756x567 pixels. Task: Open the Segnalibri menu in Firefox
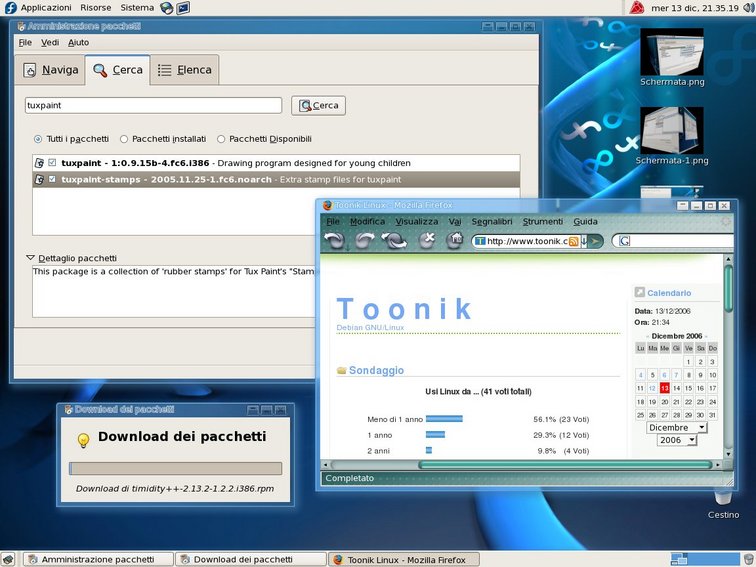pos(492,221)
